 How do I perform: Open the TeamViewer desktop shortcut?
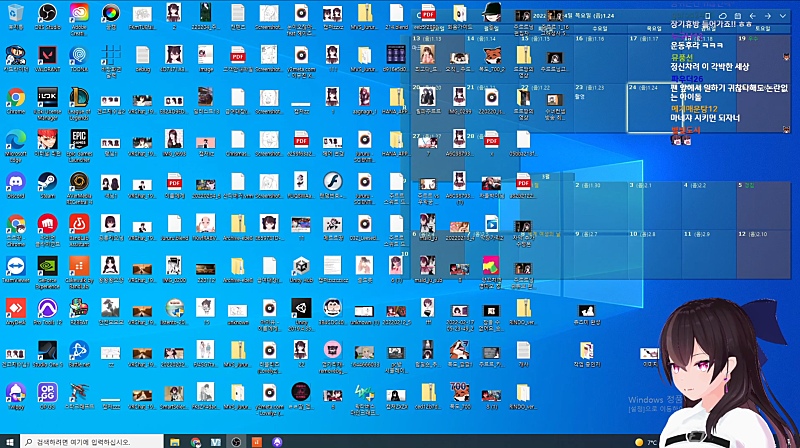16,269
